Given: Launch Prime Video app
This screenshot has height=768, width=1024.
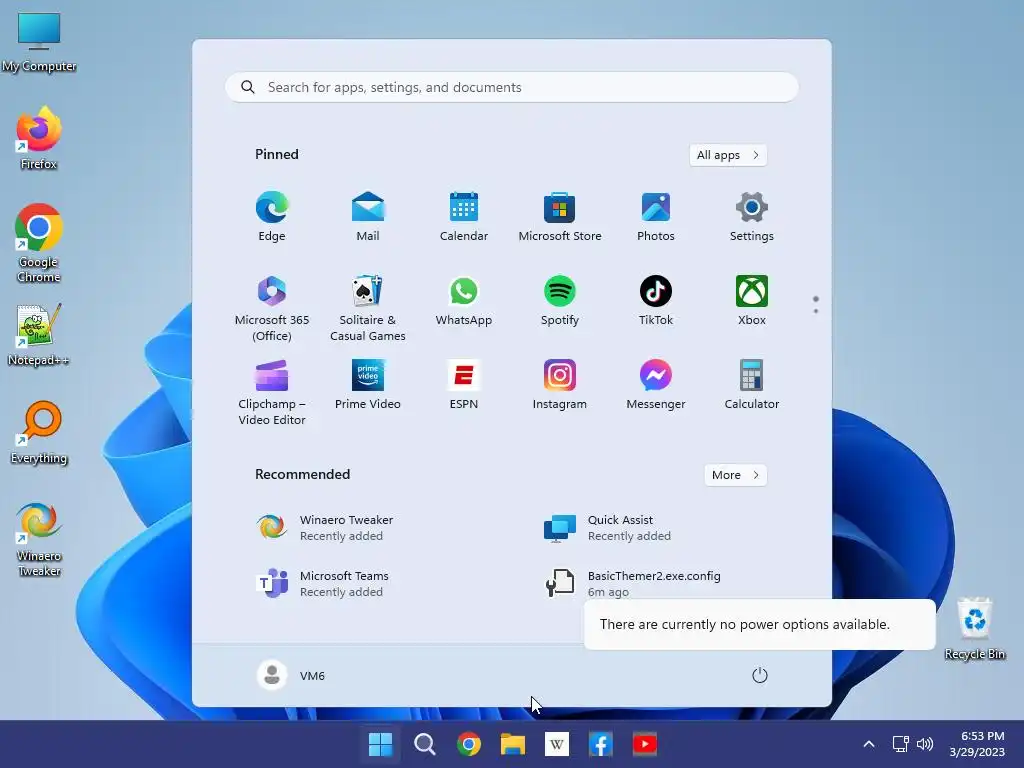Looking at the screenshot, I should pyautogui.click(x=368, y=385).
